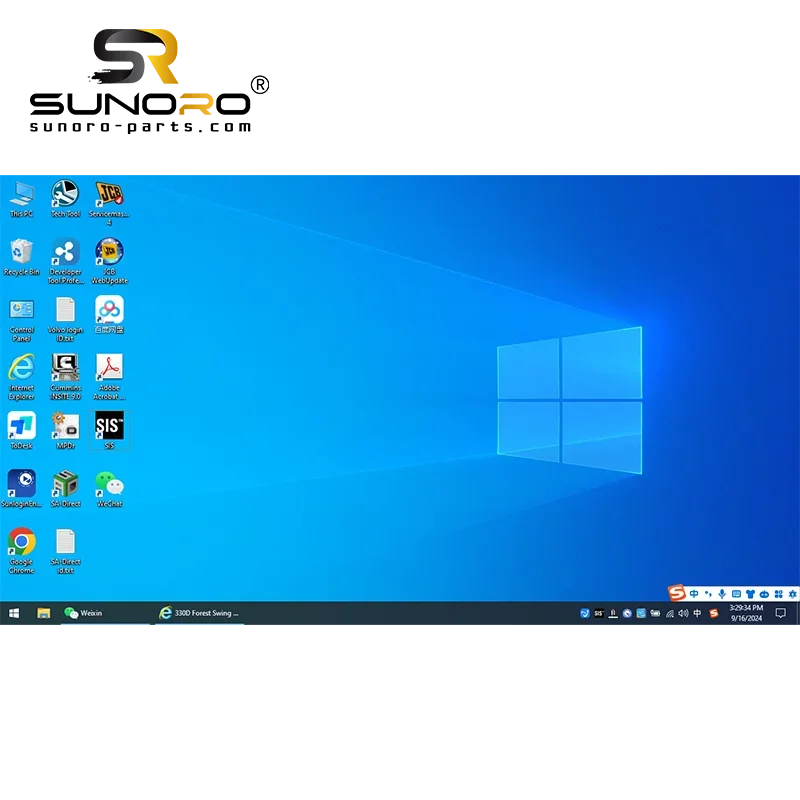Open the Tech Tool shortcut
800x800 pixels.
[65, 200]
